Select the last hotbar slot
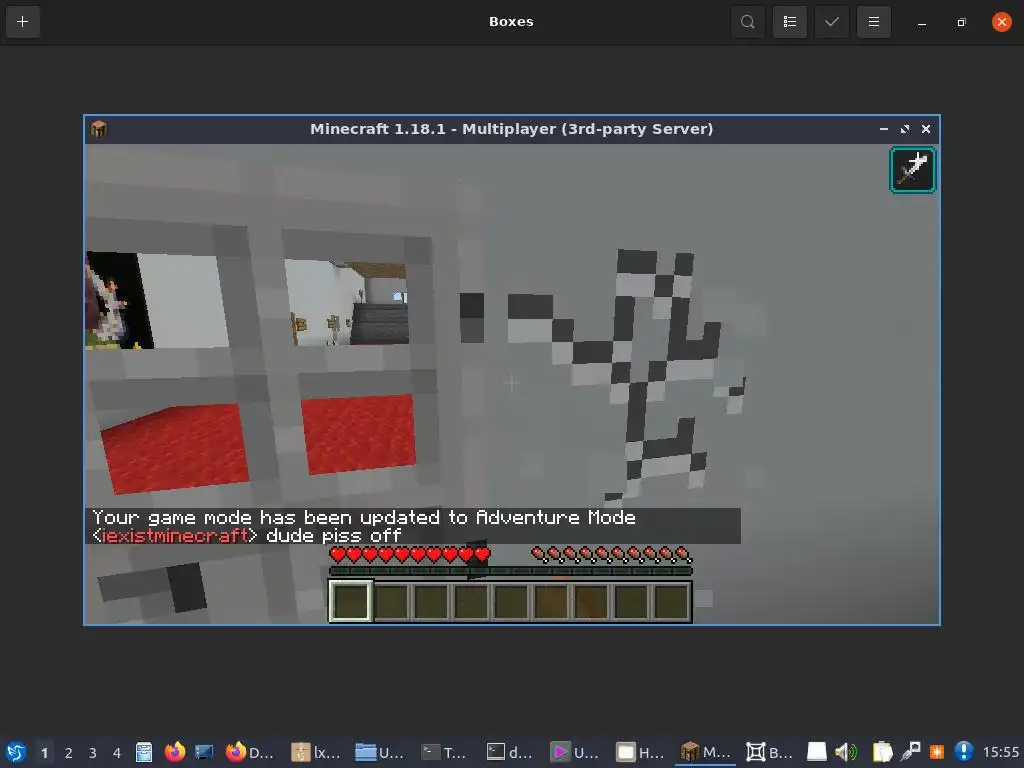The image size is (1024, 768). coord(671,601)
